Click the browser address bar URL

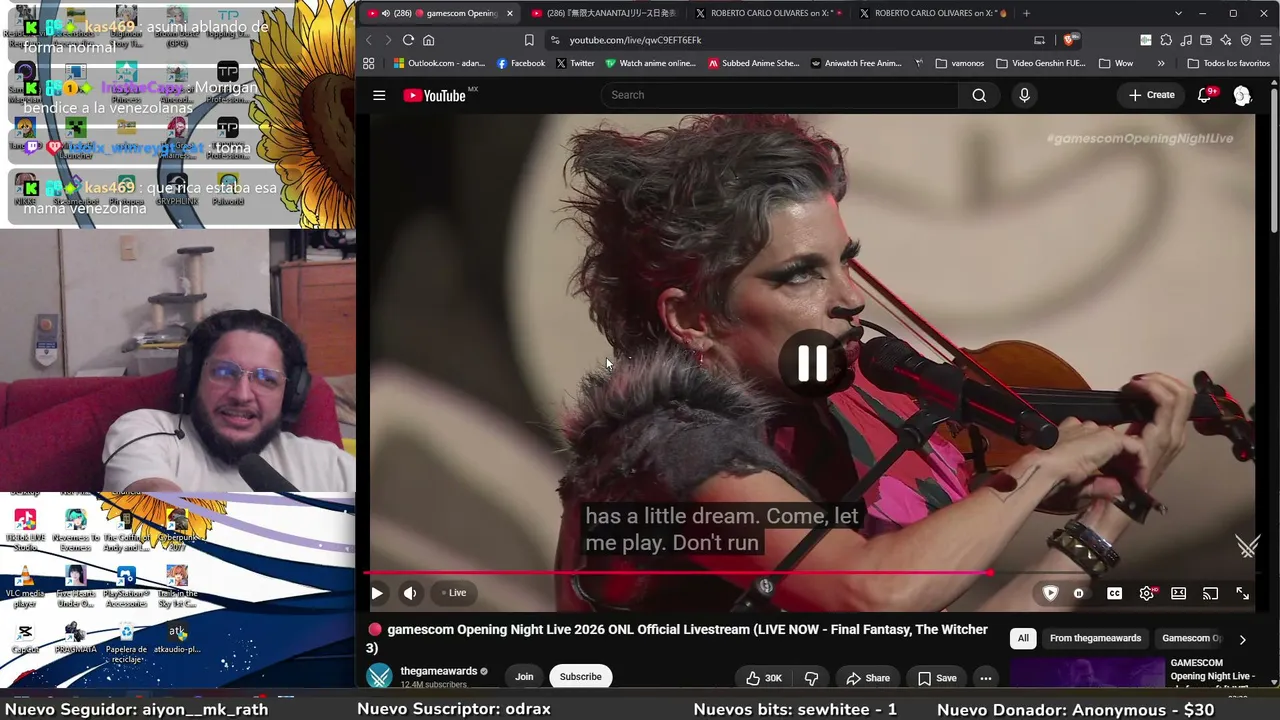point(636,40)
